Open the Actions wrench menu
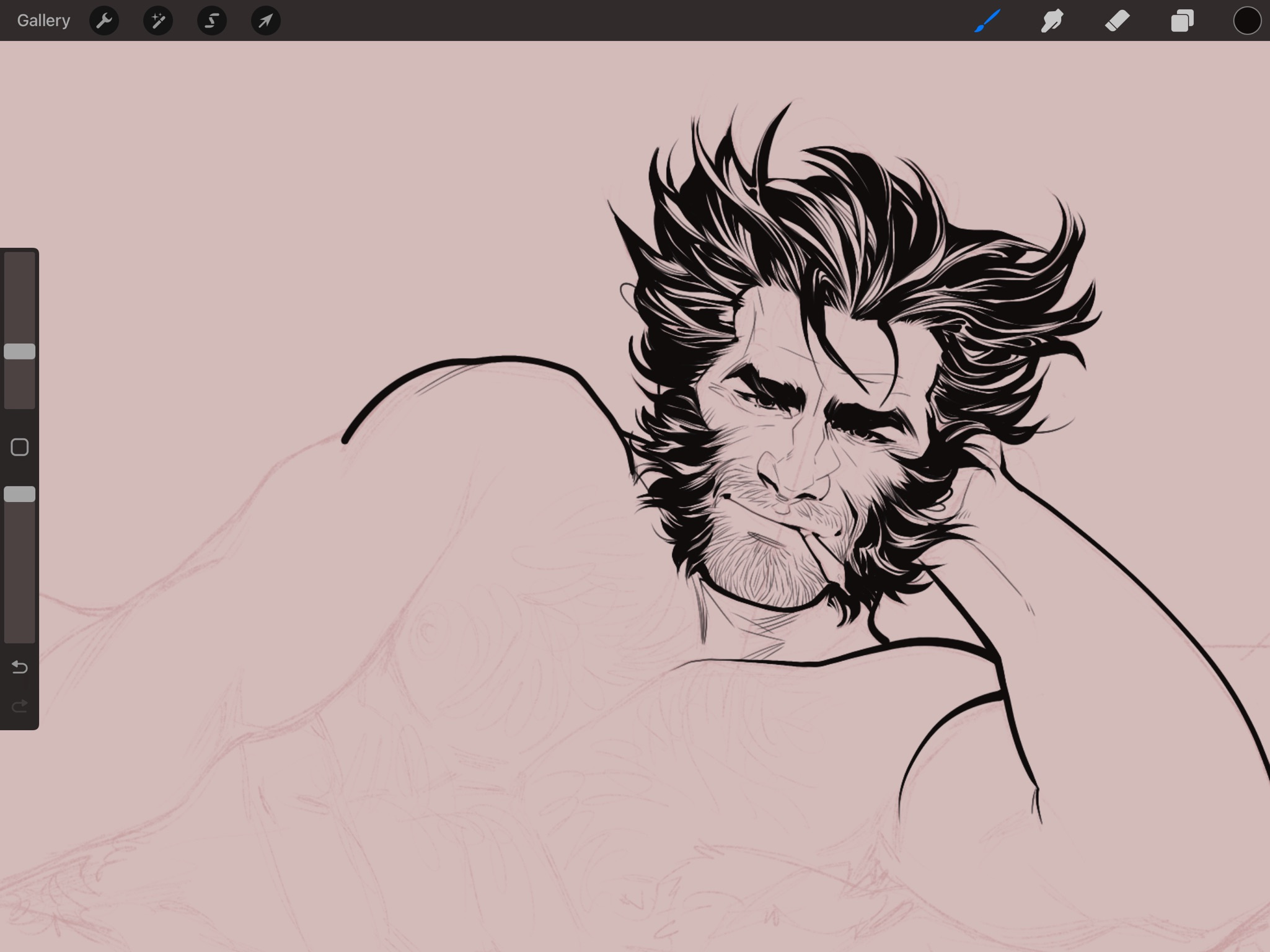 tap(104, 20)
